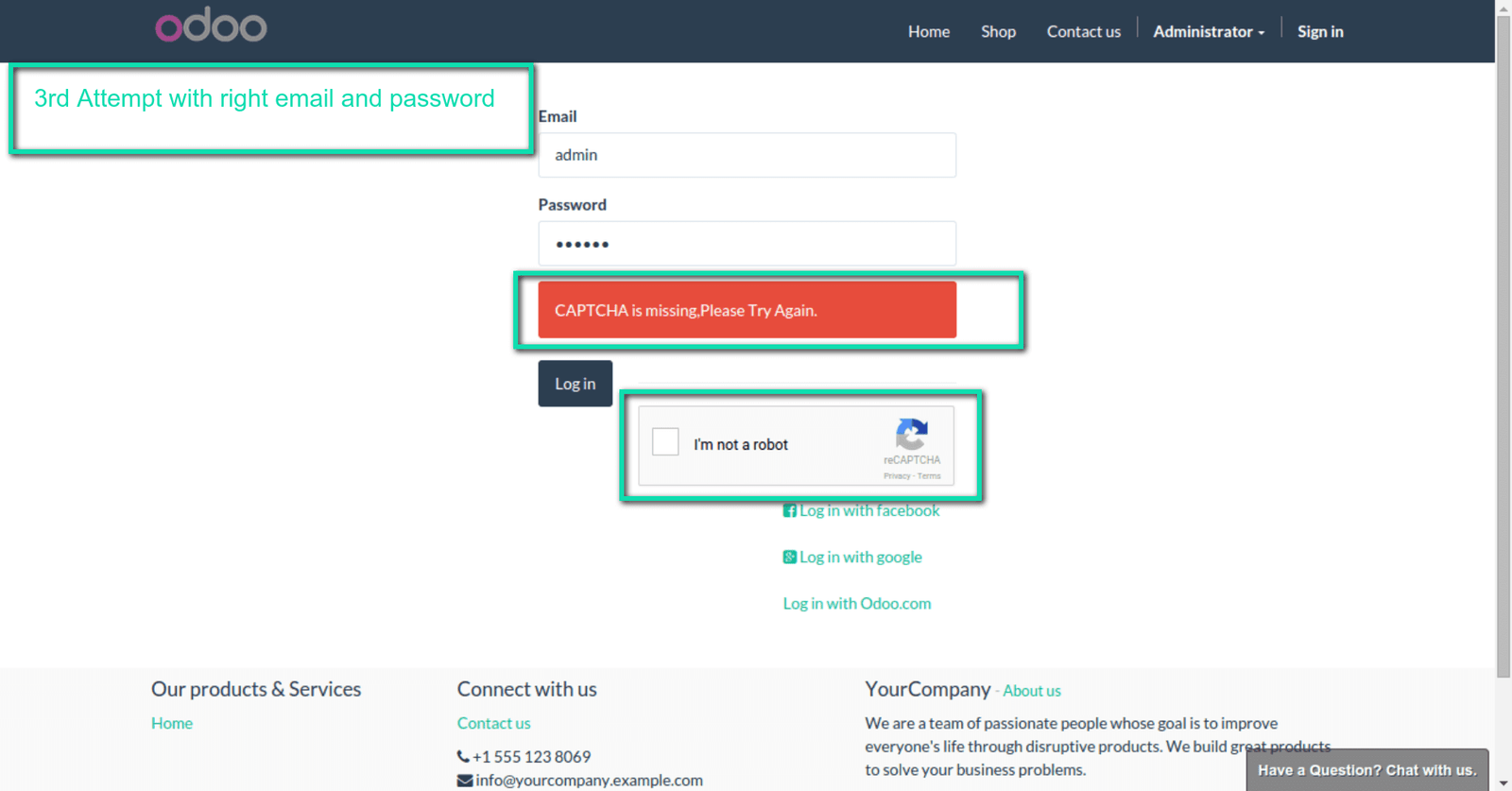Choose Log in with Odoo.com
Screen dimensions: 1512x791
point(857,603)
